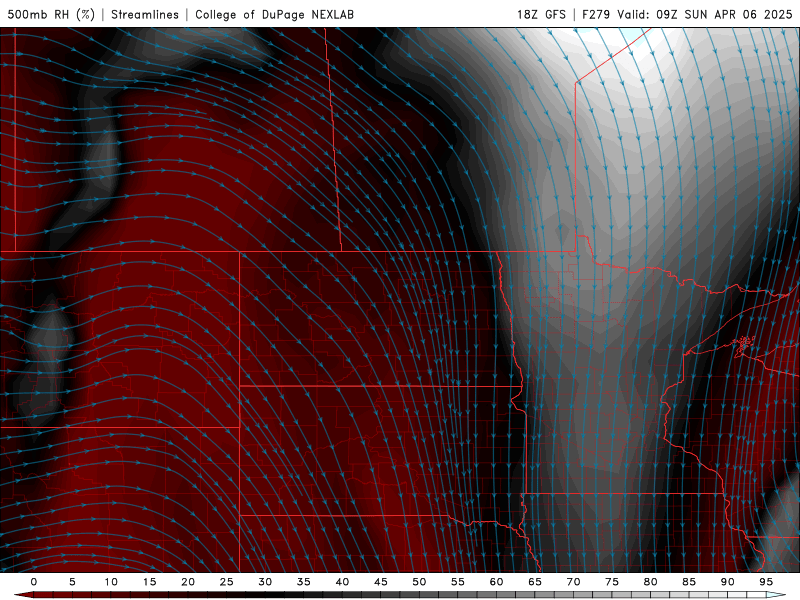Click the "500mb RH (%)" title text
Screen dimensions: 800x600
pyautogui.click(x=51, y=14)
